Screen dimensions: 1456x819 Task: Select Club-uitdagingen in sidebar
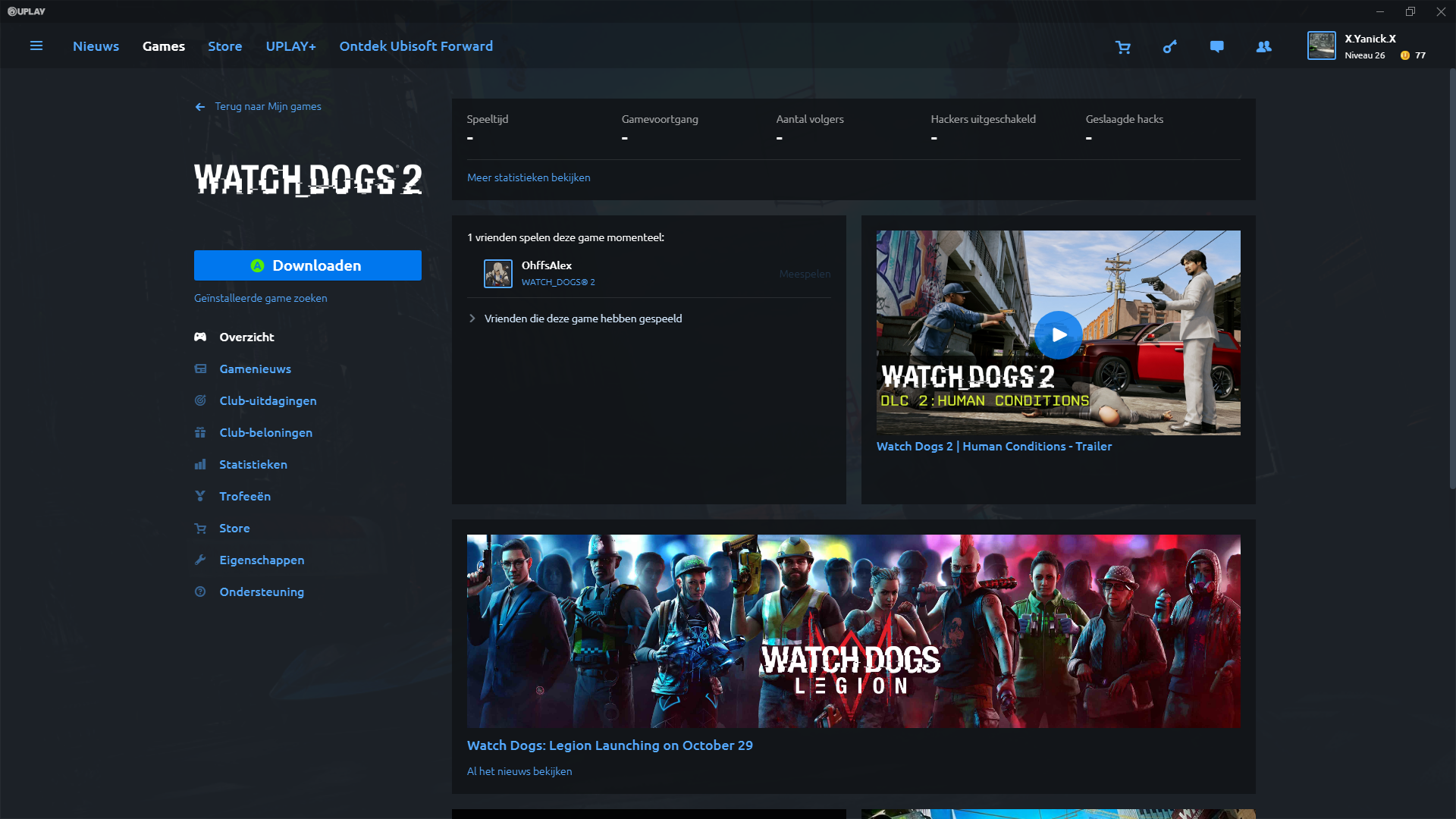tap(268, 400)
